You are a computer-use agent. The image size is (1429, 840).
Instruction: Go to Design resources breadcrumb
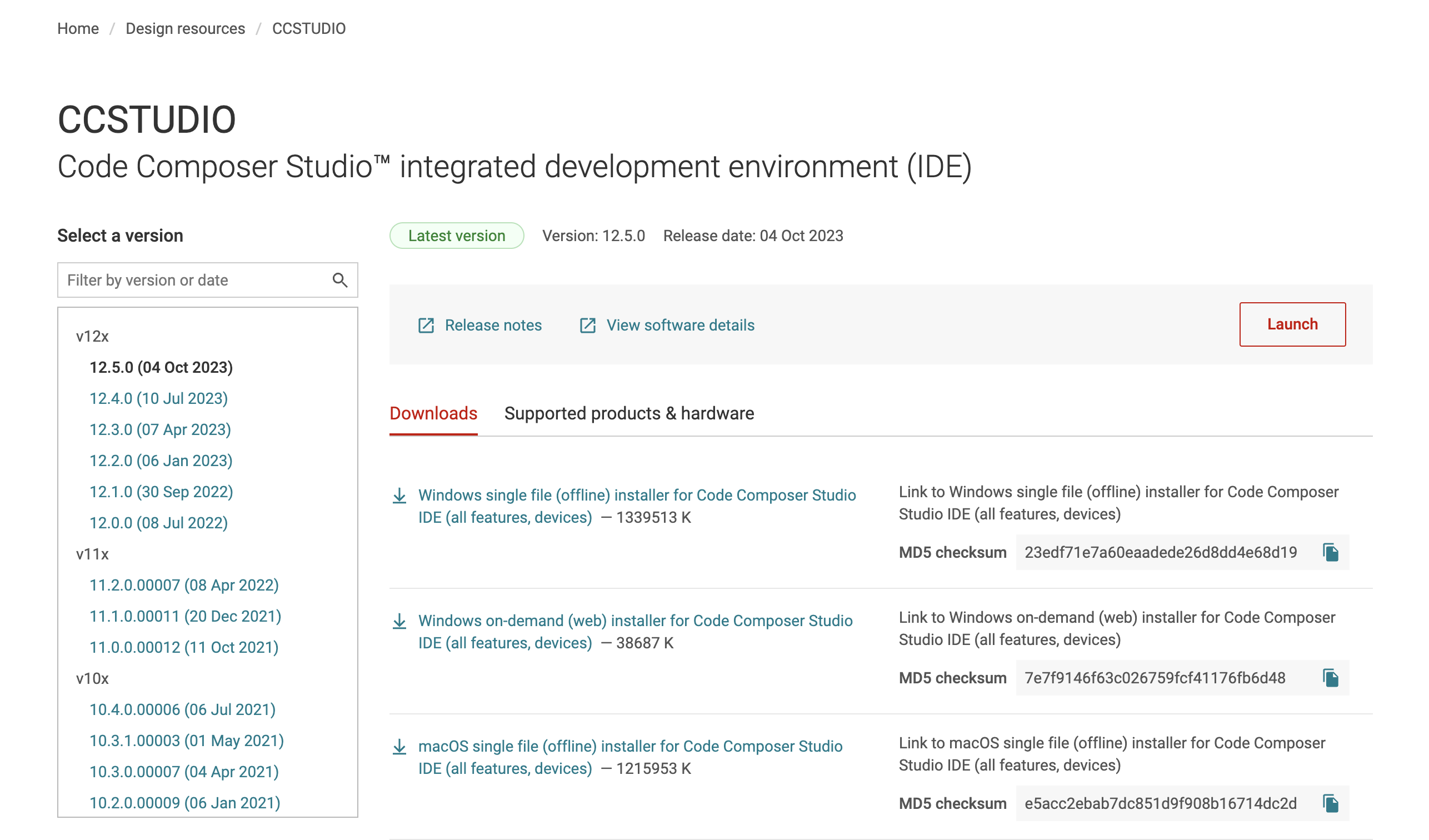click(185, 28)
